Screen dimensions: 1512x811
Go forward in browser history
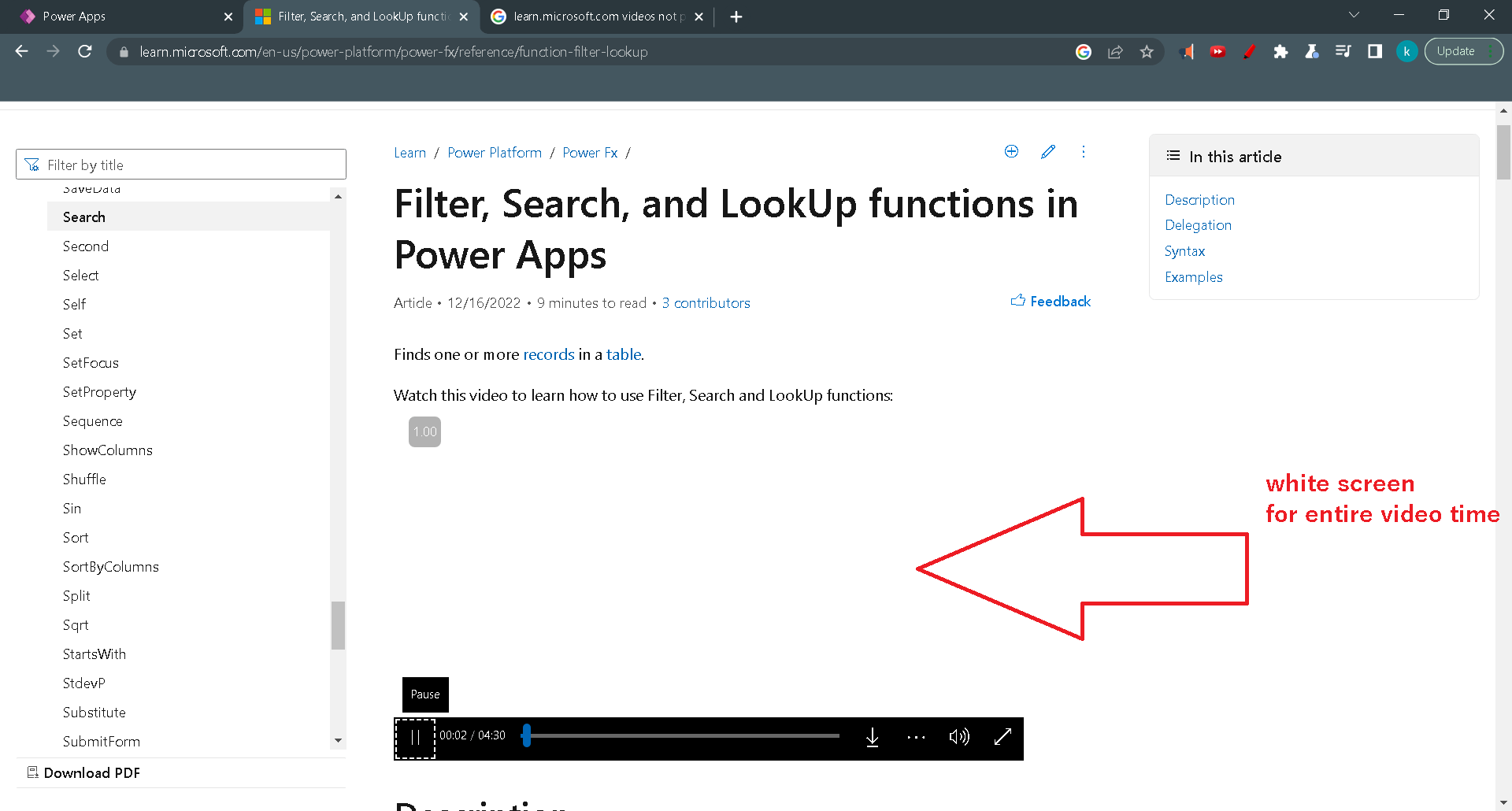(x=53, y=51)
